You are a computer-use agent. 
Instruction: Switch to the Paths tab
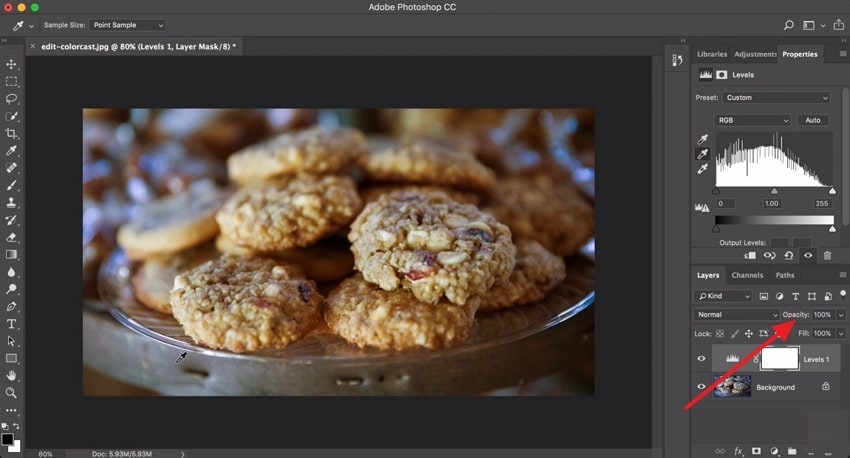tap(784, 275)
